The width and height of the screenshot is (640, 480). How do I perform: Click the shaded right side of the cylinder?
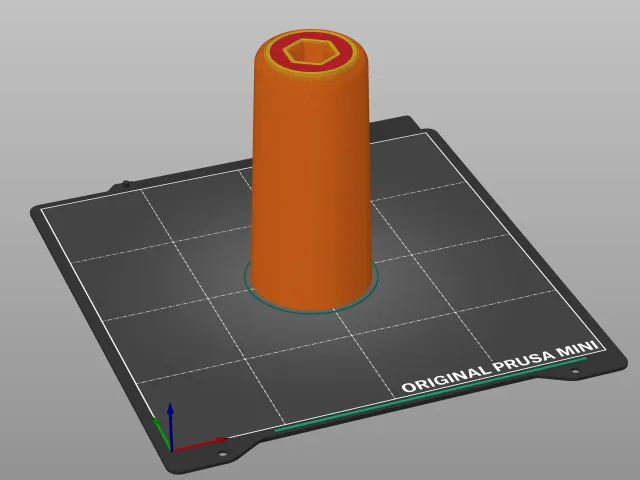359,180
